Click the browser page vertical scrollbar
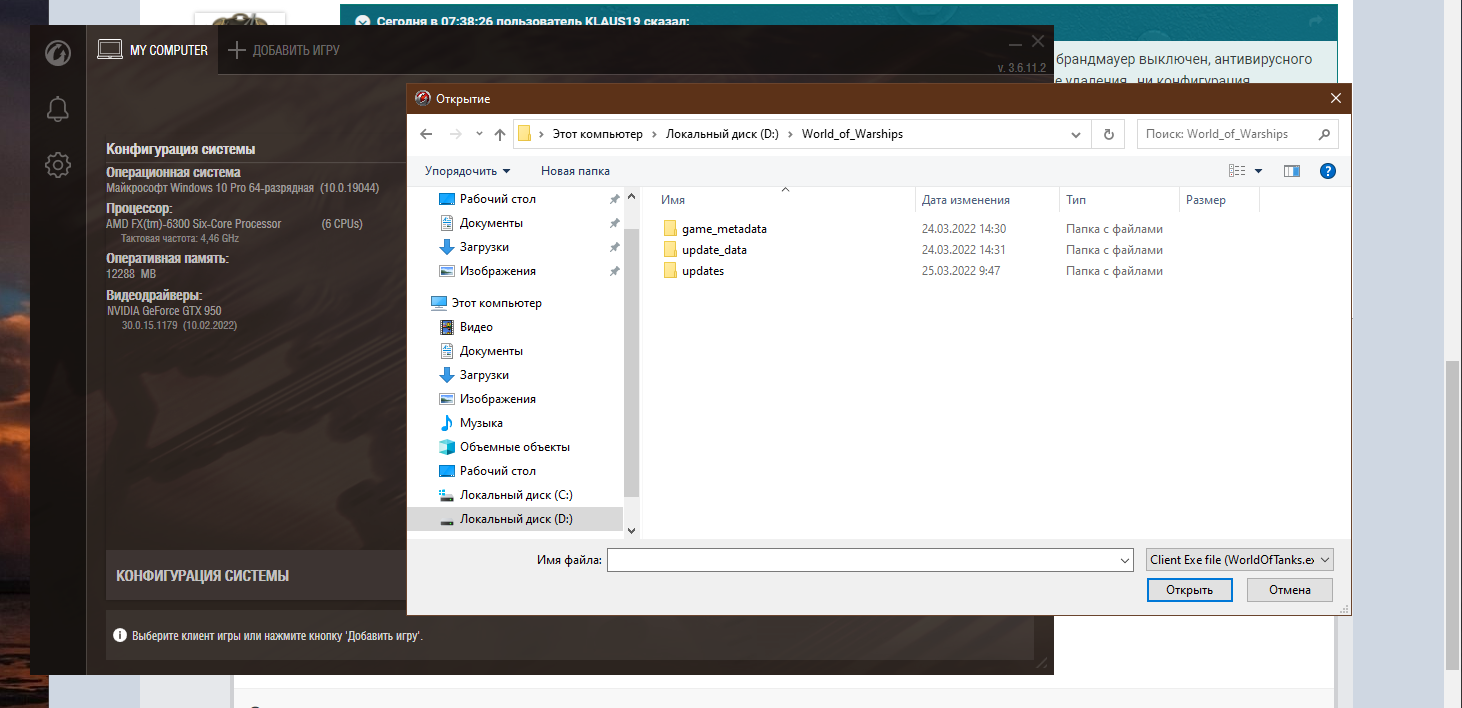1462x708 pixels. click(1452, 515)
